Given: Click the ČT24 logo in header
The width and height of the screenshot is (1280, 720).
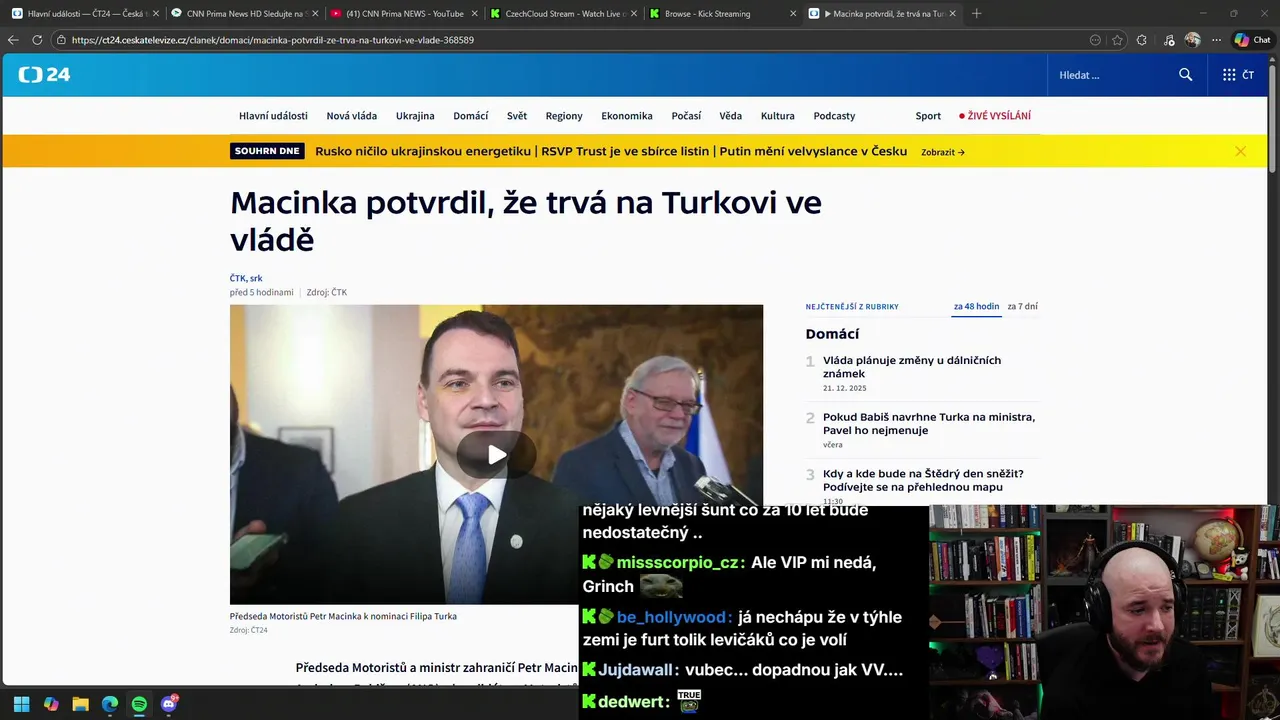Looking at the screenshot, I should coord(44,75).
